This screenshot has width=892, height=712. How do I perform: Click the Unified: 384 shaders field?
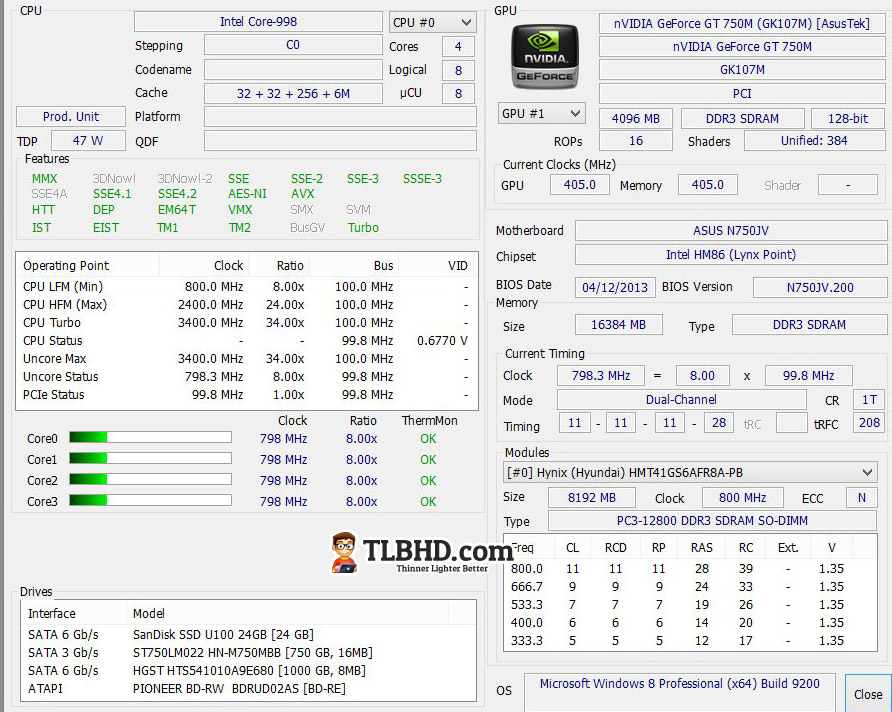tap(814, 140)
